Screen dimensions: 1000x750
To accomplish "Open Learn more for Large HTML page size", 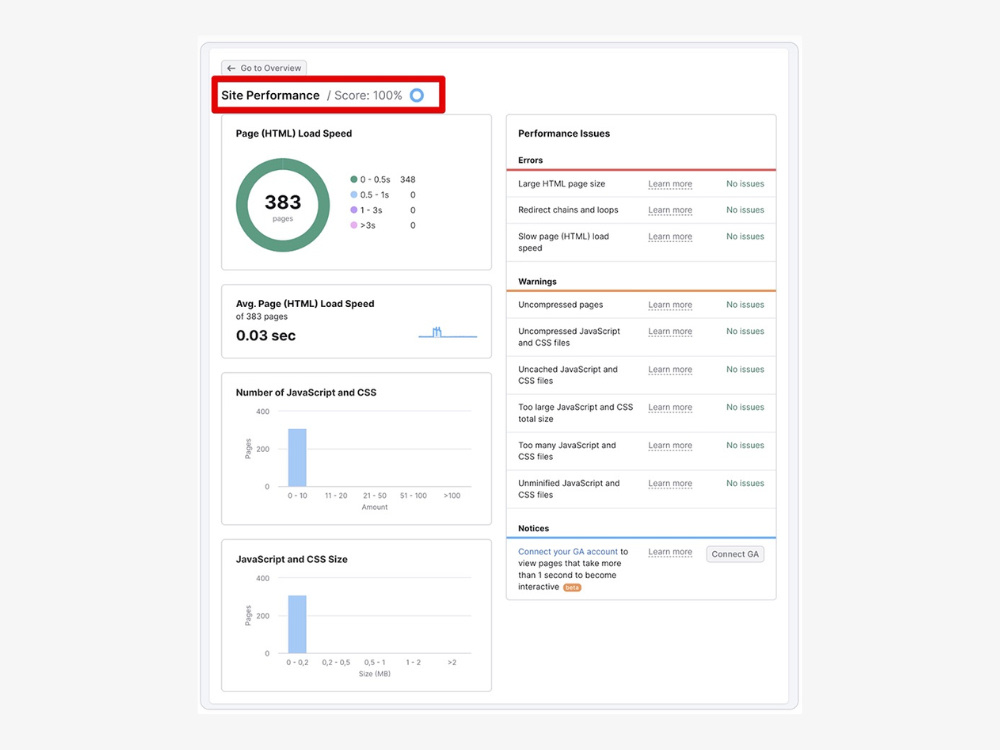I will 670,184.
